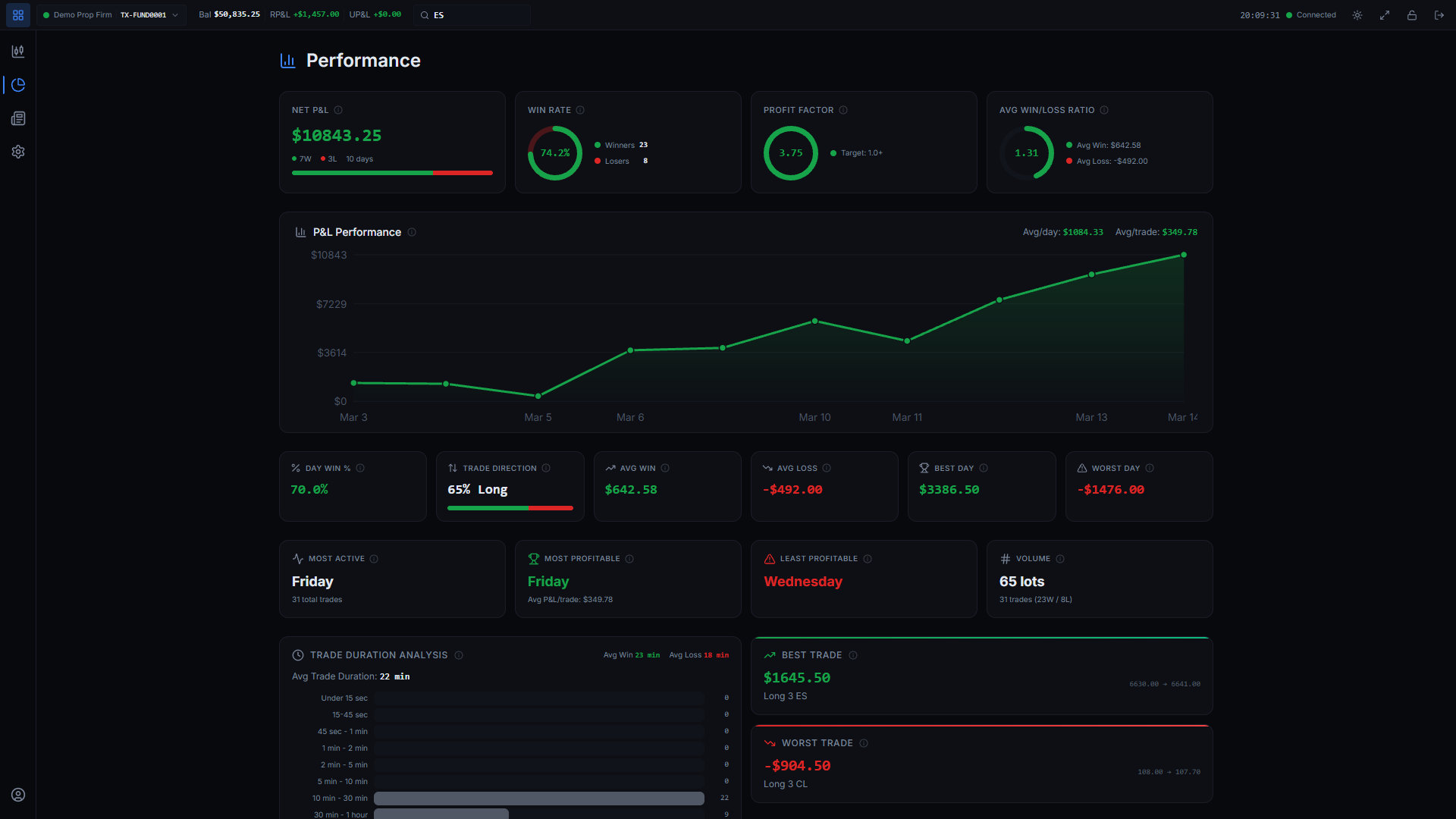Open the settings gear in sidebar
This screenshot has width=1456, height=819.
[x=18, y=152]
